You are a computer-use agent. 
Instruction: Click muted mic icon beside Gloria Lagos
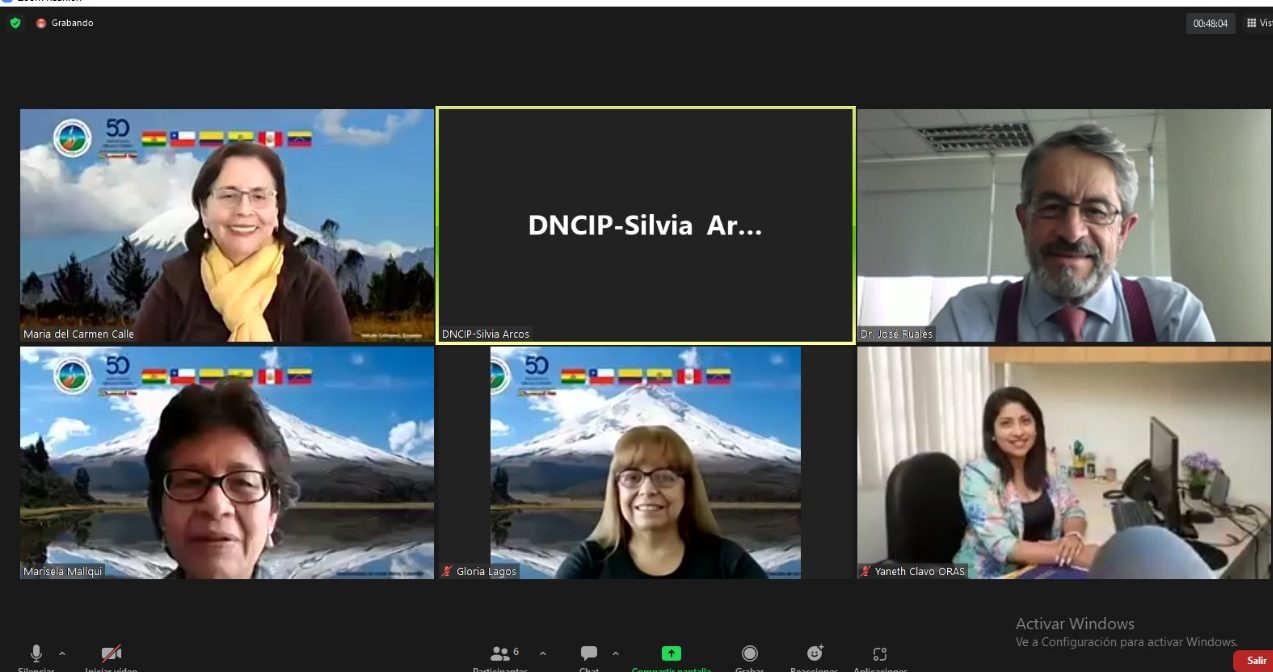pyautogui.click(x=447, y=571)
